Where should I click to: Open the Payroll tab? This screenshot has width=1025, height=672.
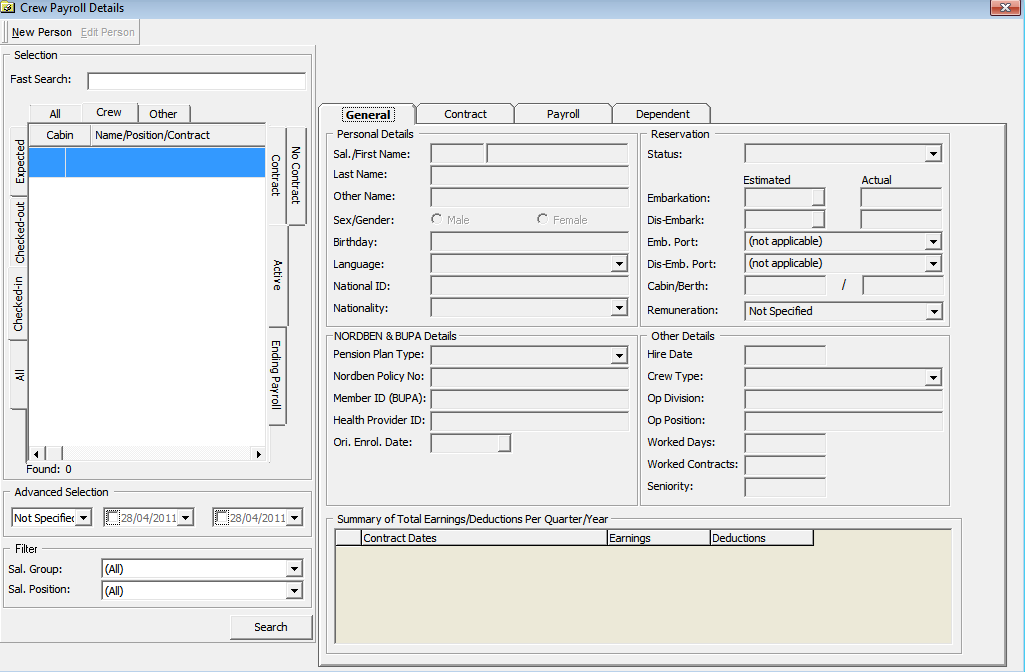[563, 114]
